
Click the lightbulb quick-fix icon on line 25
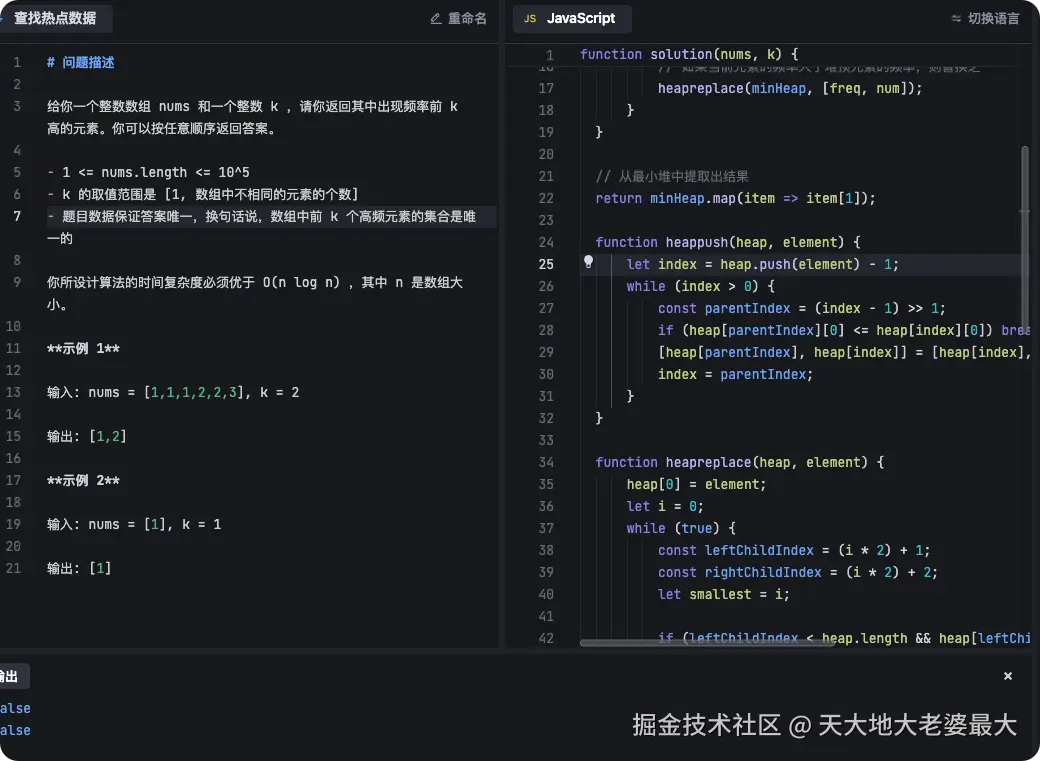[588, 263]
